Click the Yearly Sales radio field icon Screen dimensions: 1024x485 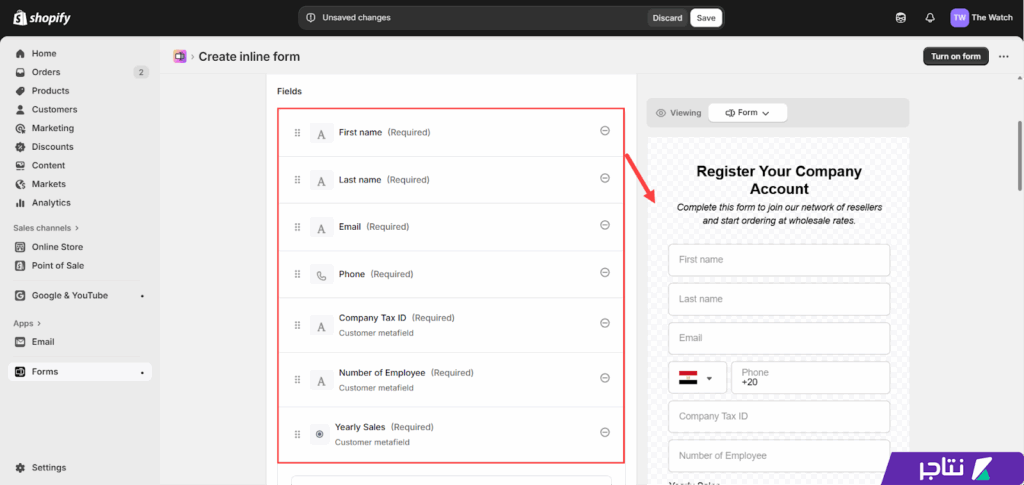(319, 434)
